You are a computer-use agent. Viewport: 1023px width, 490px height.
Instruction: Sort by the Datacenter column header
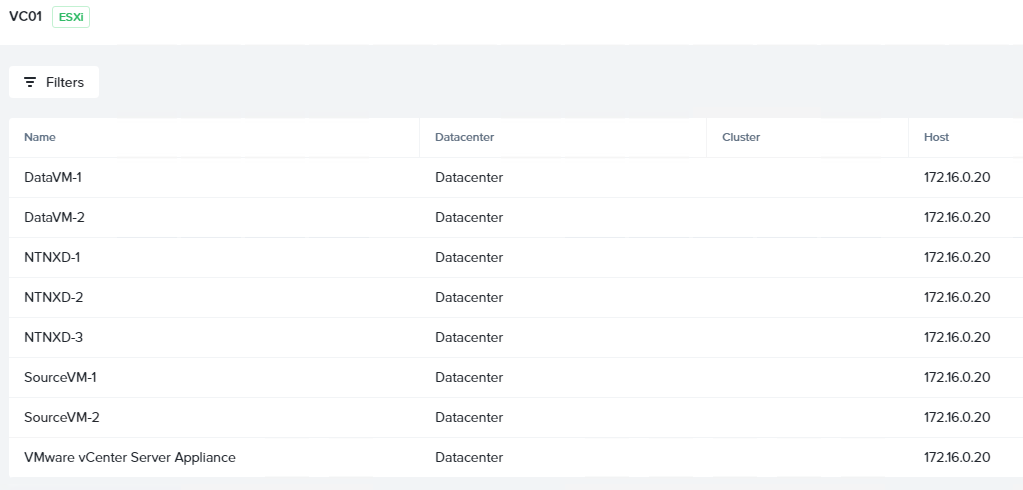pyautogui.click(x=465, y=137)
